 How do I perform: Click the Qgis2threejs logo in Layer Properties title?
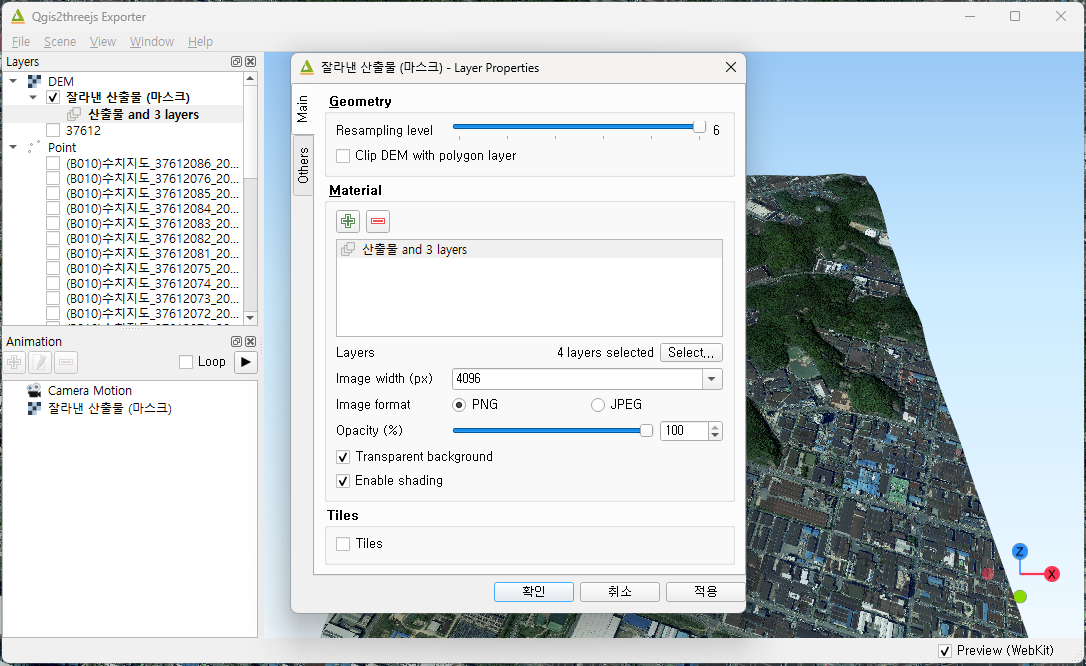pos(307,67)
